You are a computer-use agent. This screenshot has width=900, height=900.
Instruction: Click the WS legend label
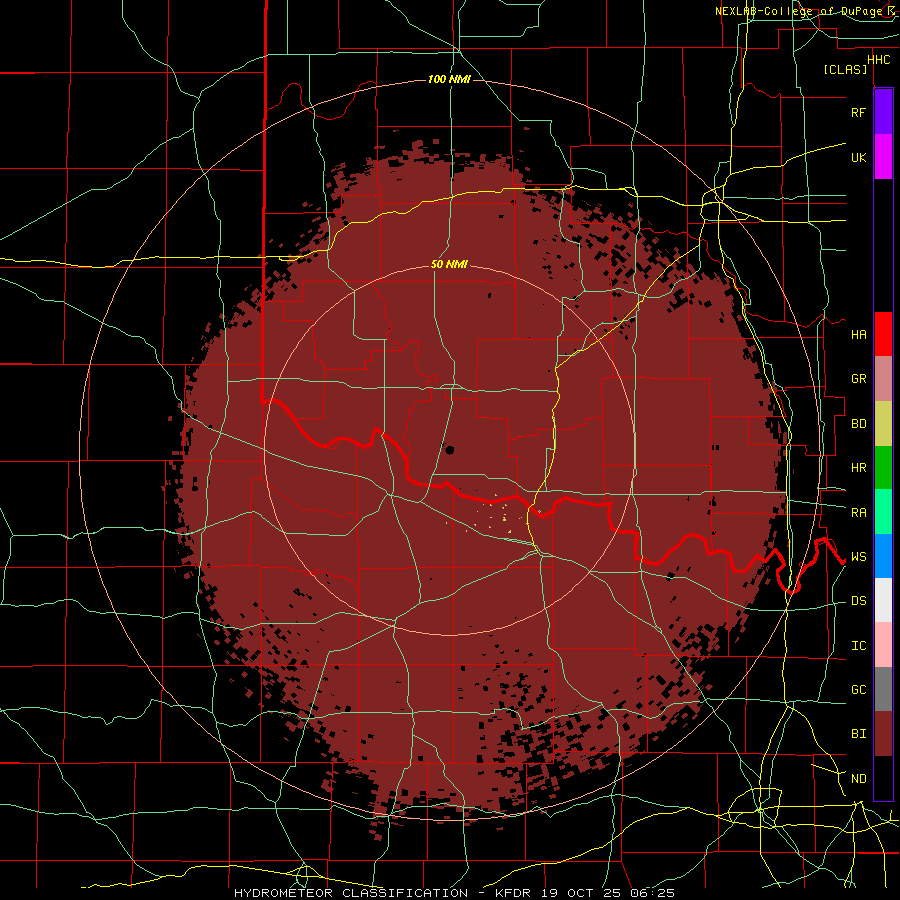pyautogui.click(x=858, y=557)
